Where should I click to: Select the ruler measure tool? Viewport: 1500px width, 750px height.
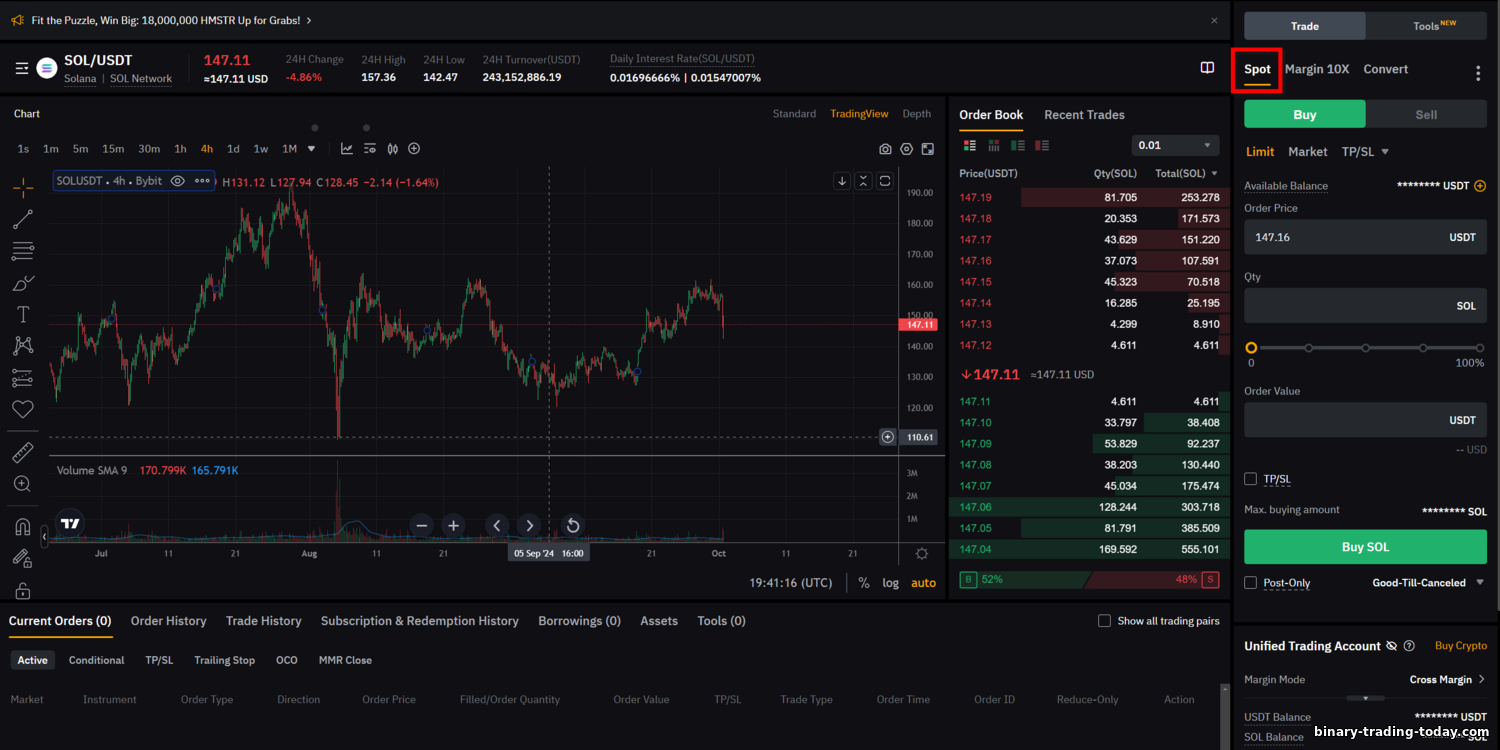click(x=22, y=453)
